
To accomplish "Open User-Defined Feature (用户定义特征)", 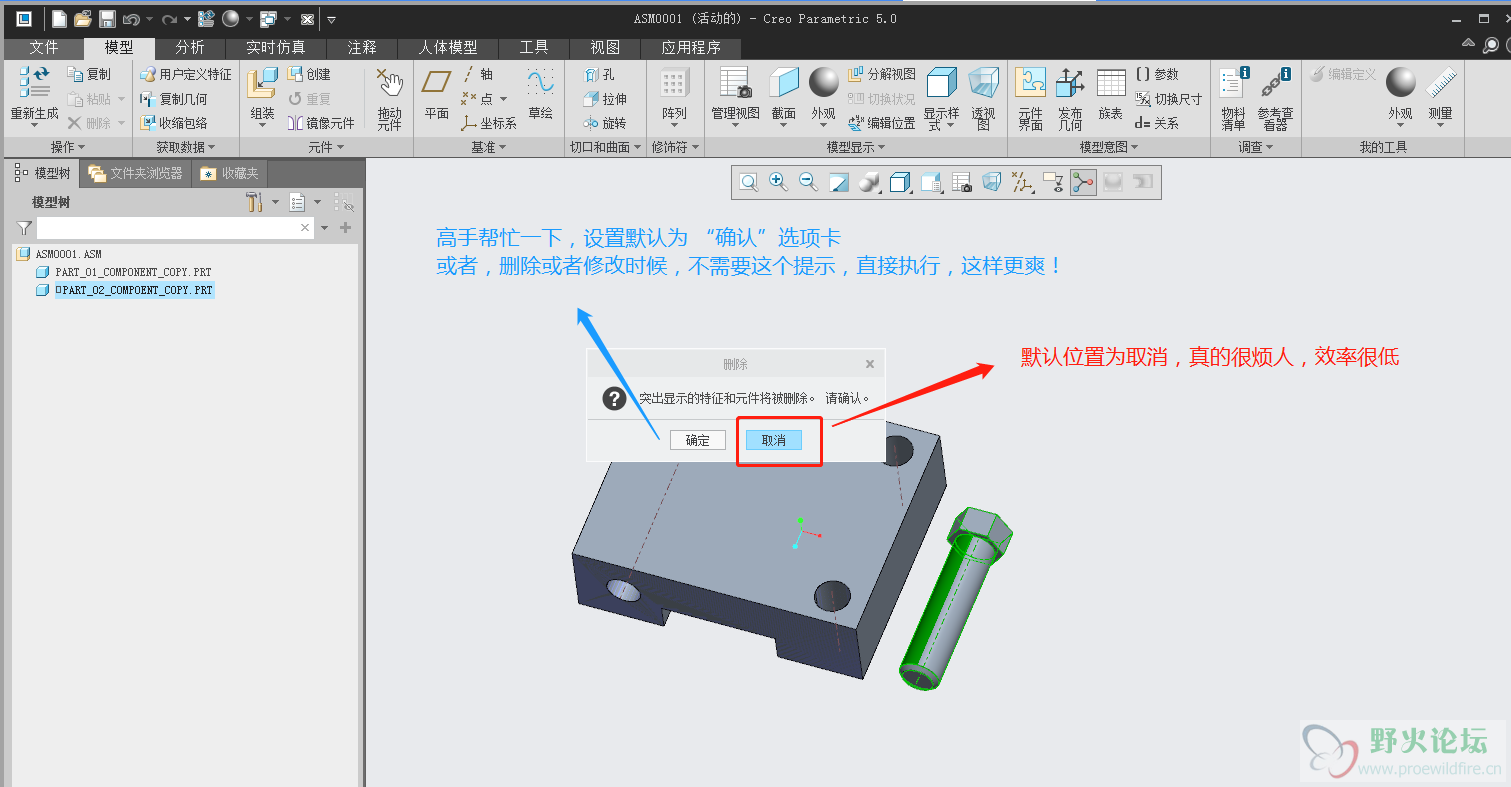I will tap(185, 74).
